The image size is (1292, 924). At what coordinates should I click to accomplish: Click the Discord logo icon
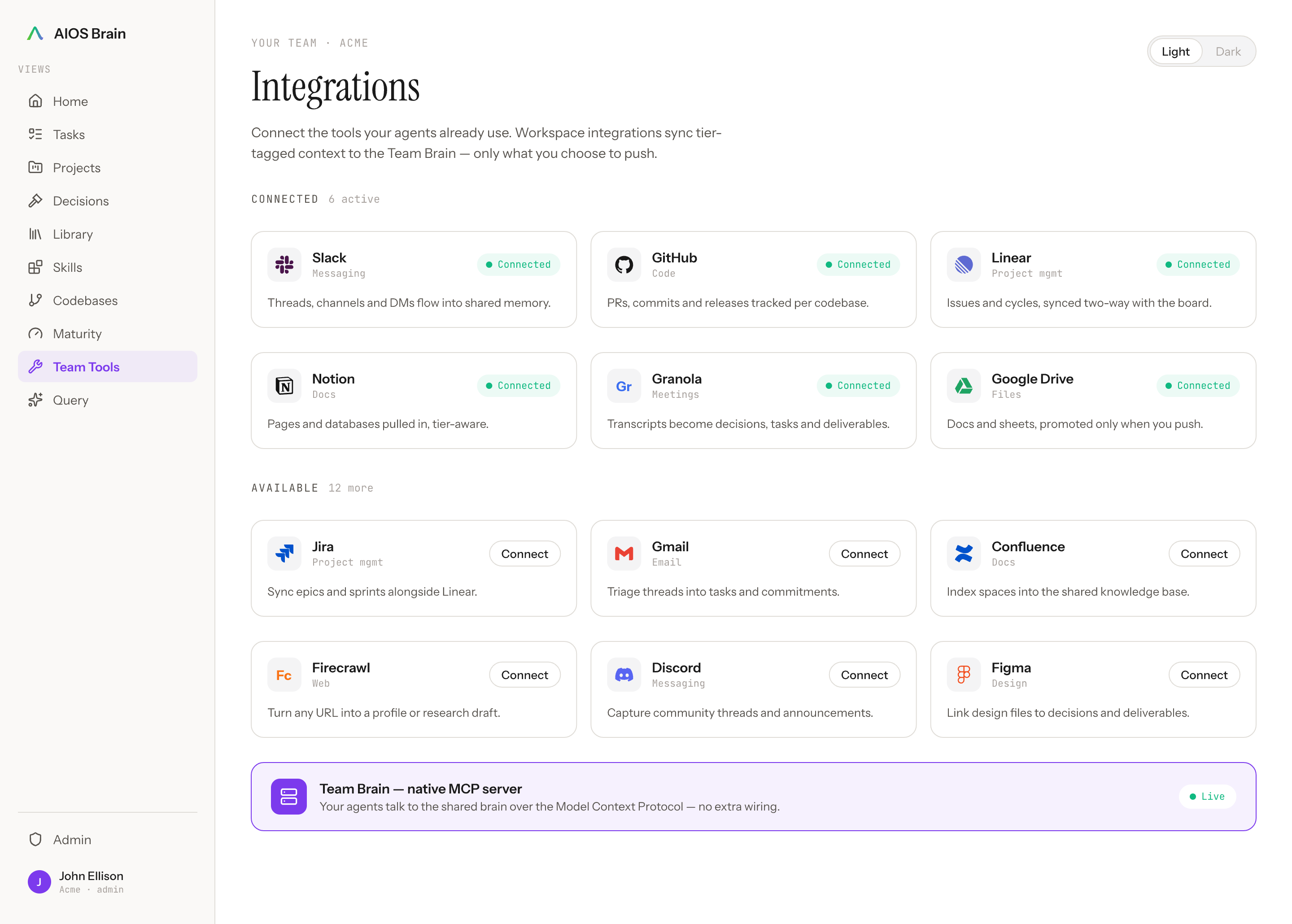click(624, 675)
